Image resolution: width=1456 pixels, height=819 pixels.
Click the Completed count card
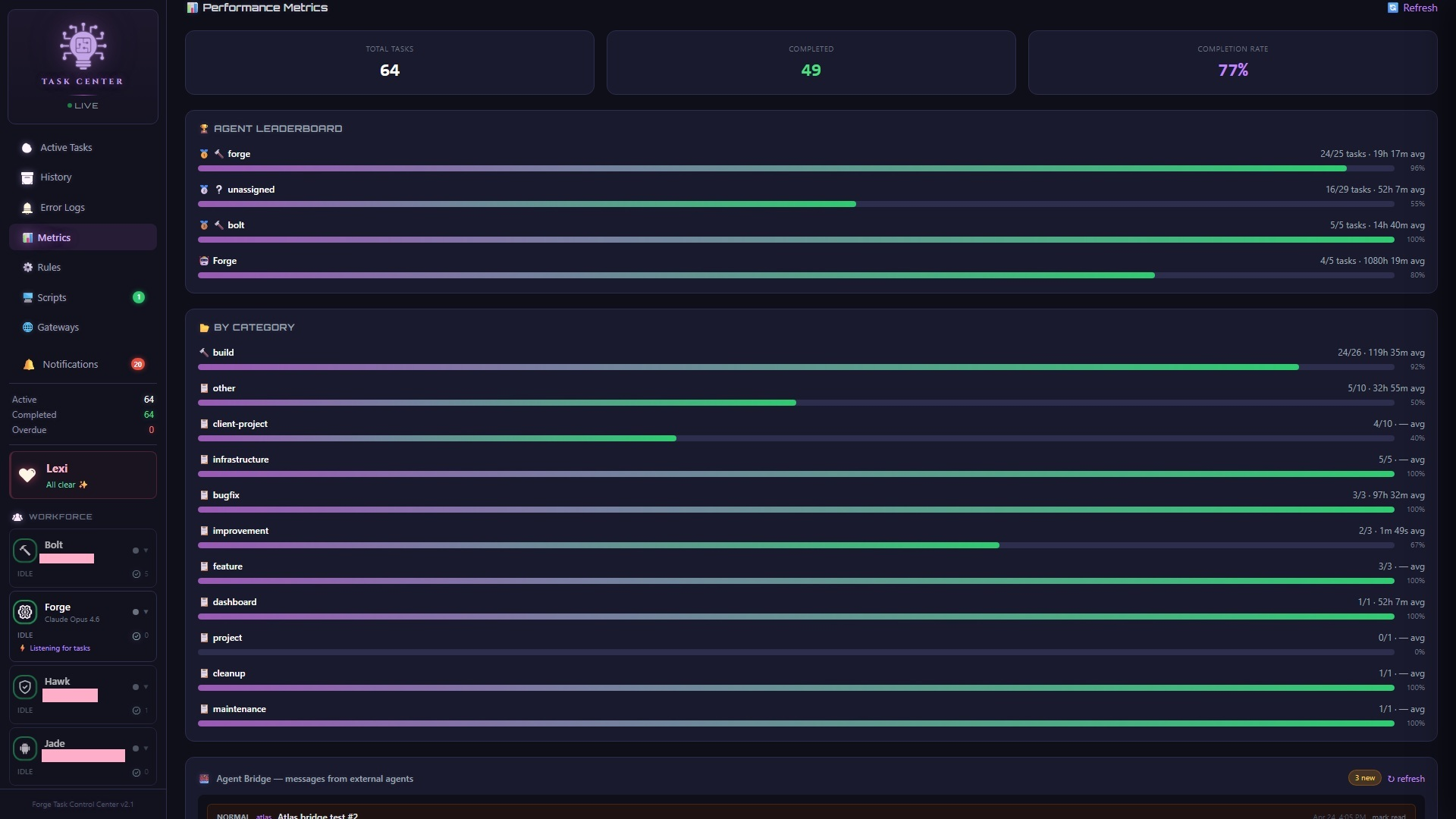click(x=811, y=63)
